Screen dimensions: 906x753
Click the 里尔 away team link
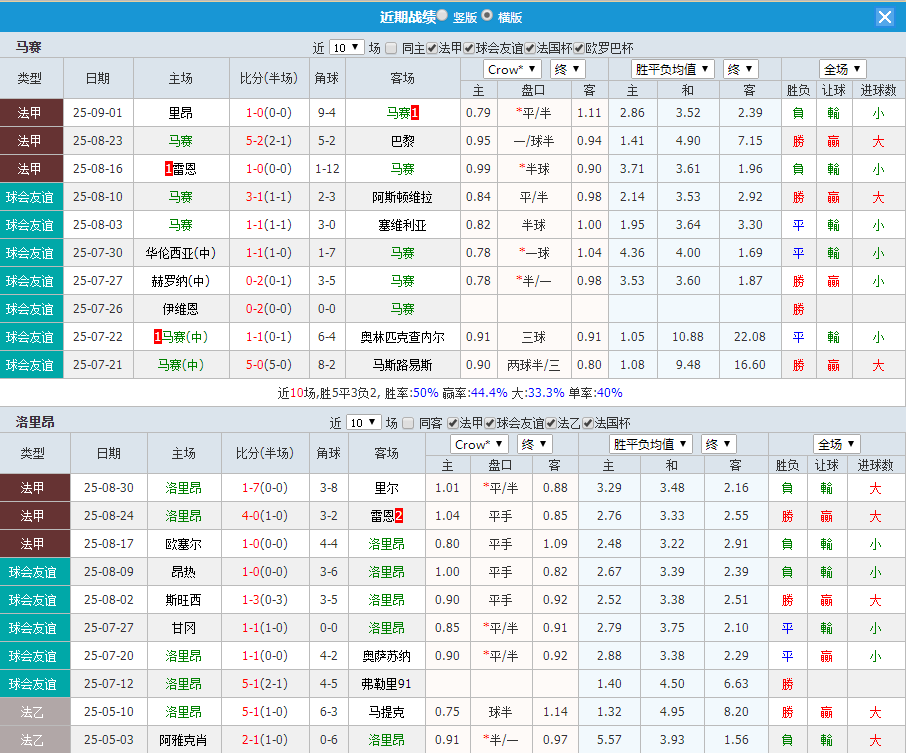(x=386, y=488)
